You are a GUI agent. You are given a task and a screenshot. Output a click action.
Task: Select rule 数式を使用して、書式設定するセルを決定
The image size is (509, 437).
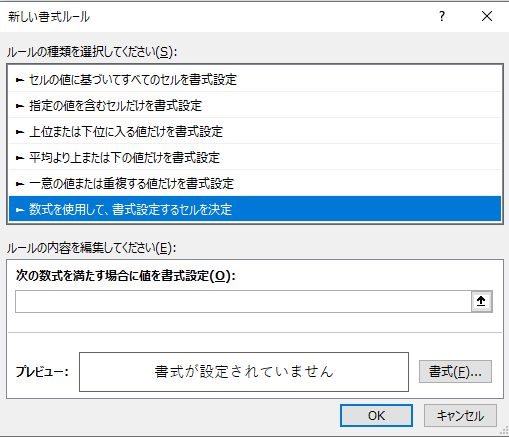pyautogui.click(x=255, y=209)
